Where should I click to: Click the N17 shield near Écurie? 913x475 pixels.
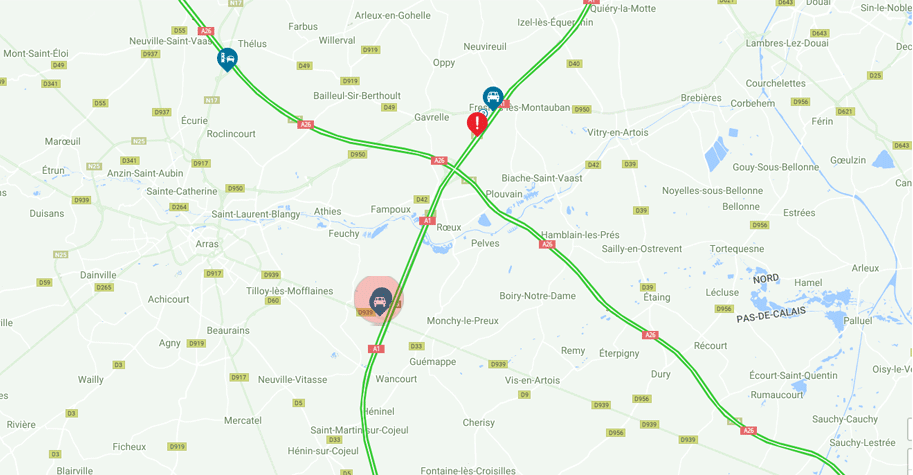click(x=211, y=100)
